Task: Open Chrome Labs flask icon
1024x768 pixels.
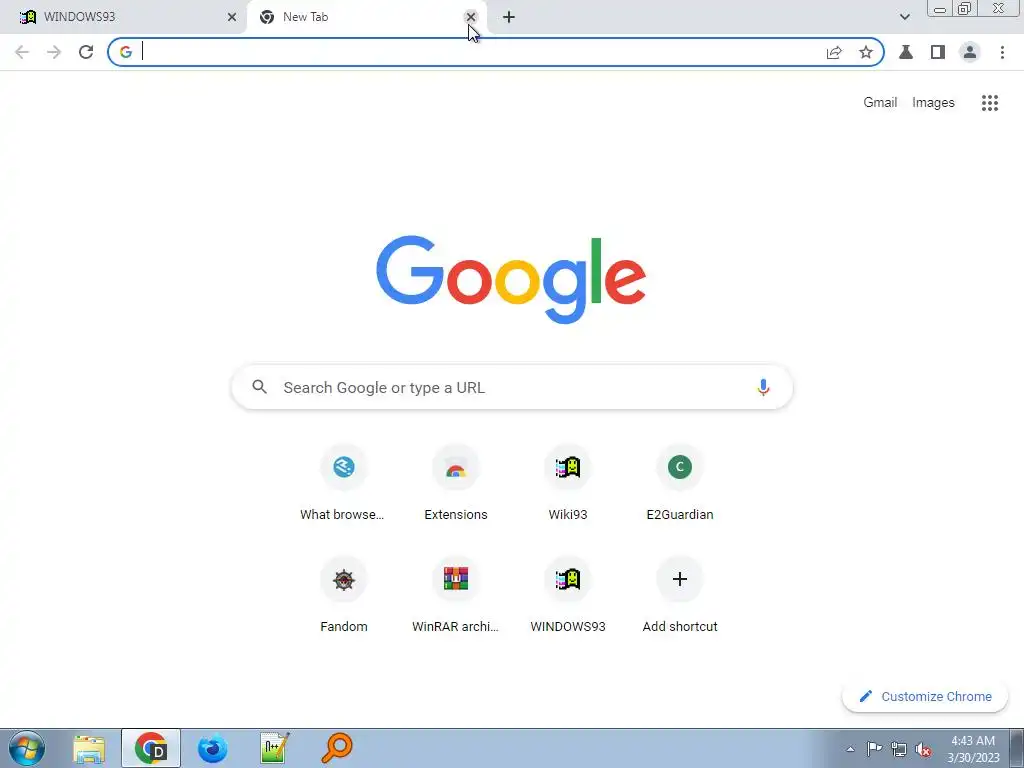Action: click(x=906, y=52)
